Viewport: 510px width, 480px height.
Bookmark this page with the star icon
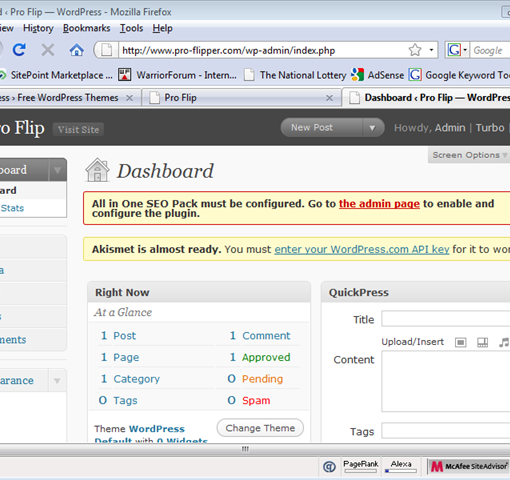coord(415,50)
